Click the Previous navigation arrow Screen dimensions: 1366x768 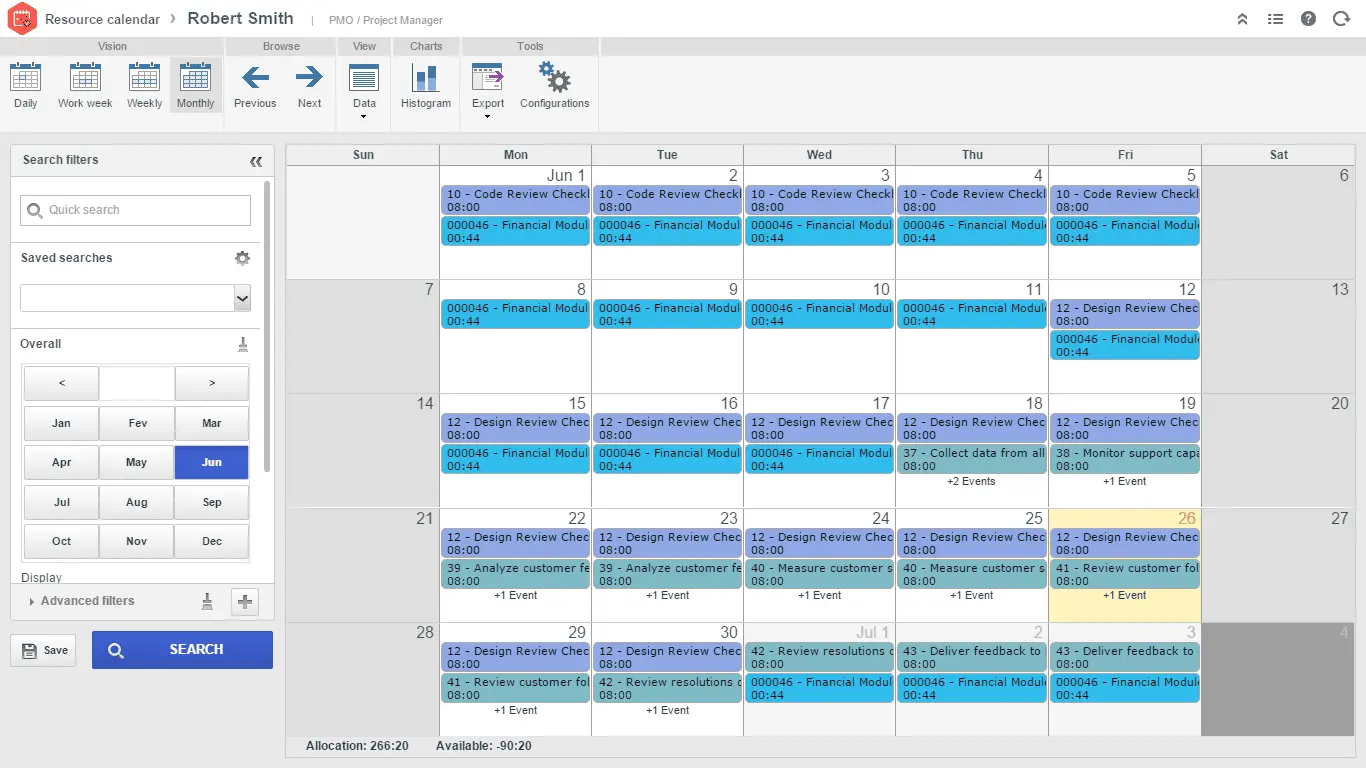[255, 88]
